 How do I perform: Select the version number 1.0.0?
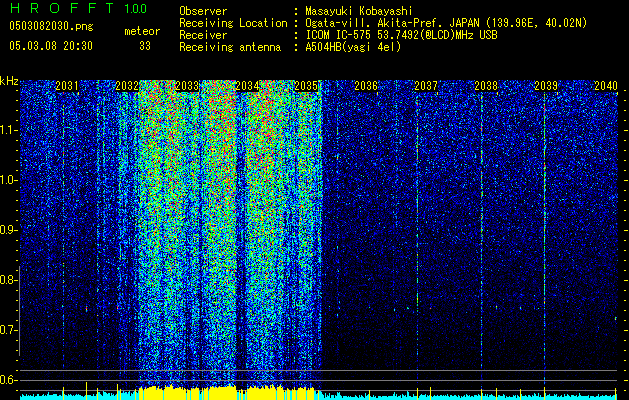[136, 8]
